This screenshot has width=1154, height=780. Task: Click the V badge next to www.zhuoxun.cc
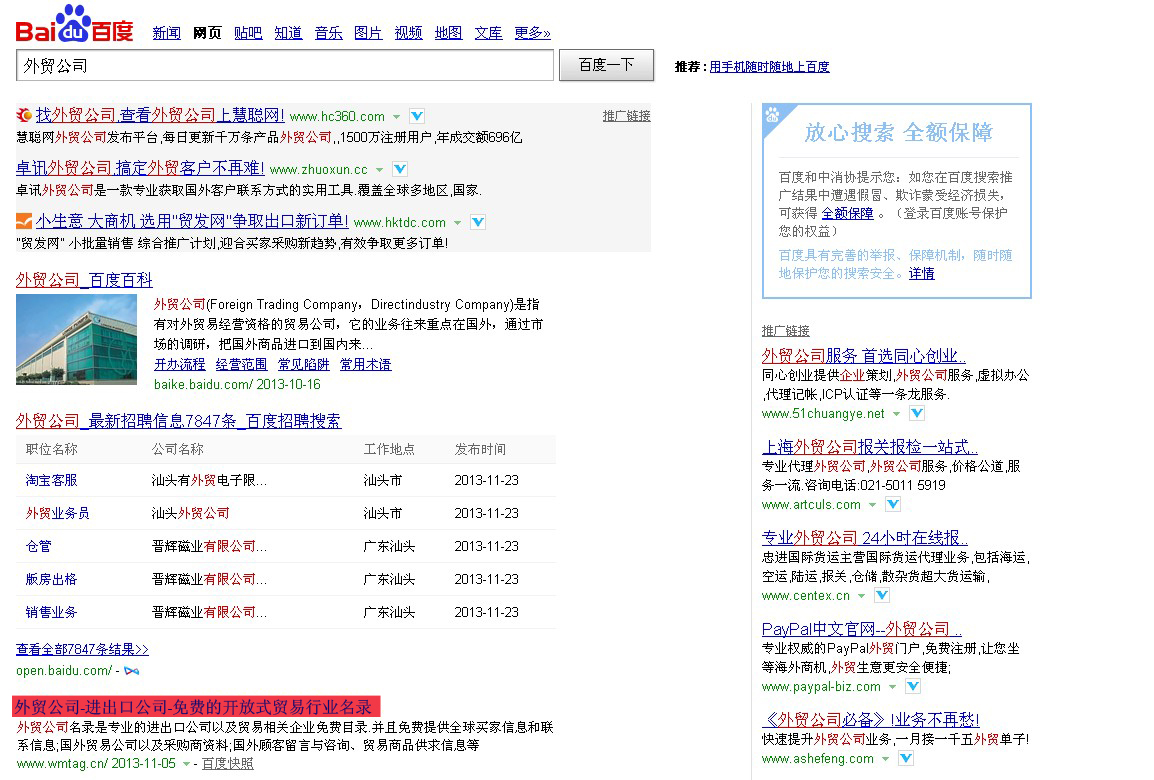pos(400,169)
